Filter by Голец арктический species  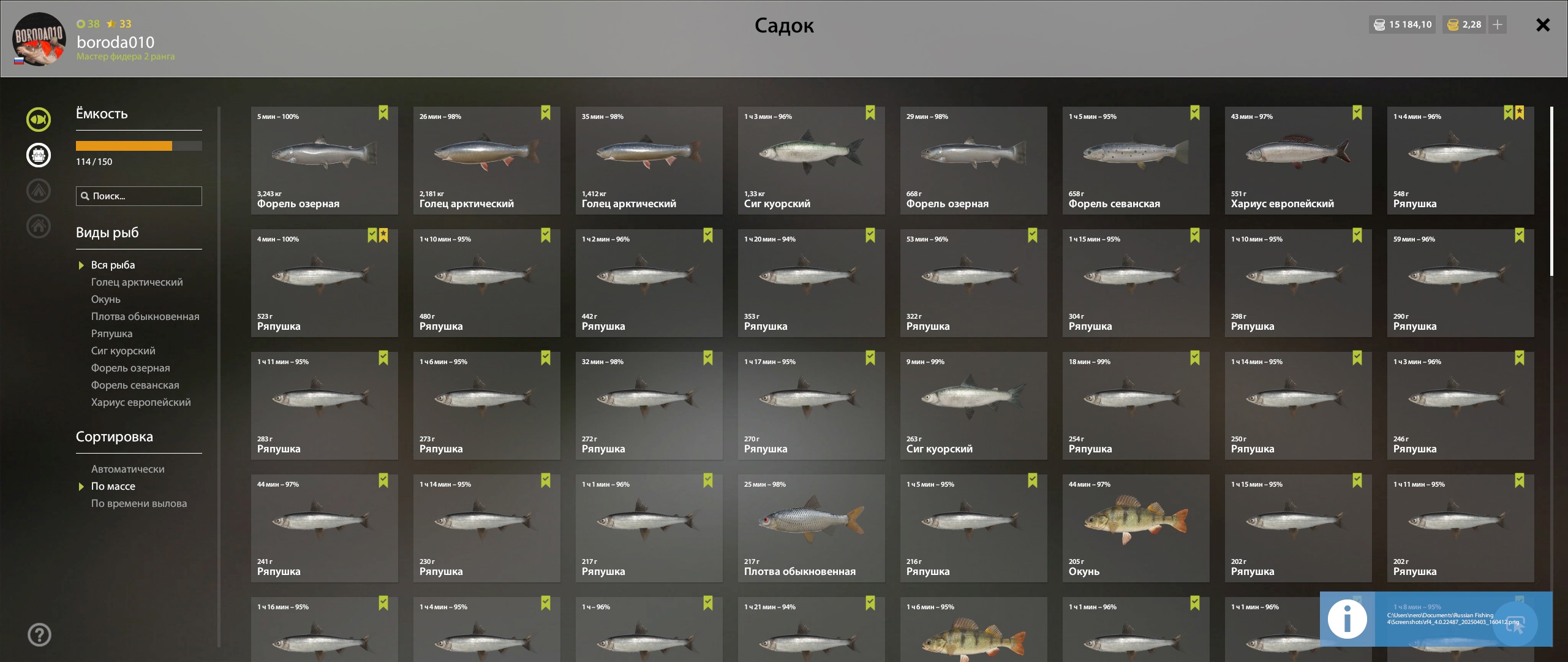pyautogui.click(x=137, y=282)
